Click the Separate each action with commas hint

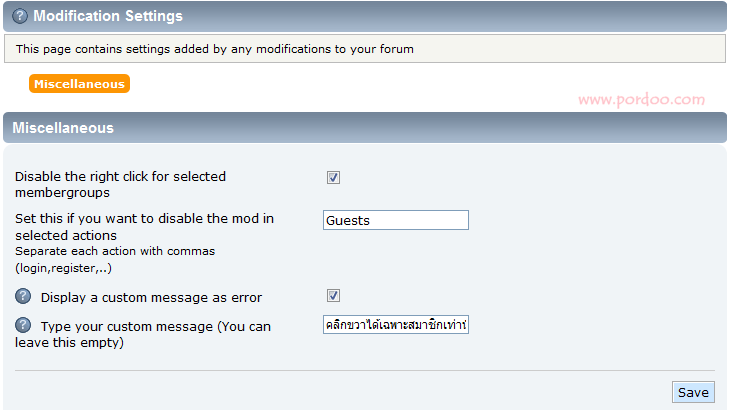tap(115, 251)
